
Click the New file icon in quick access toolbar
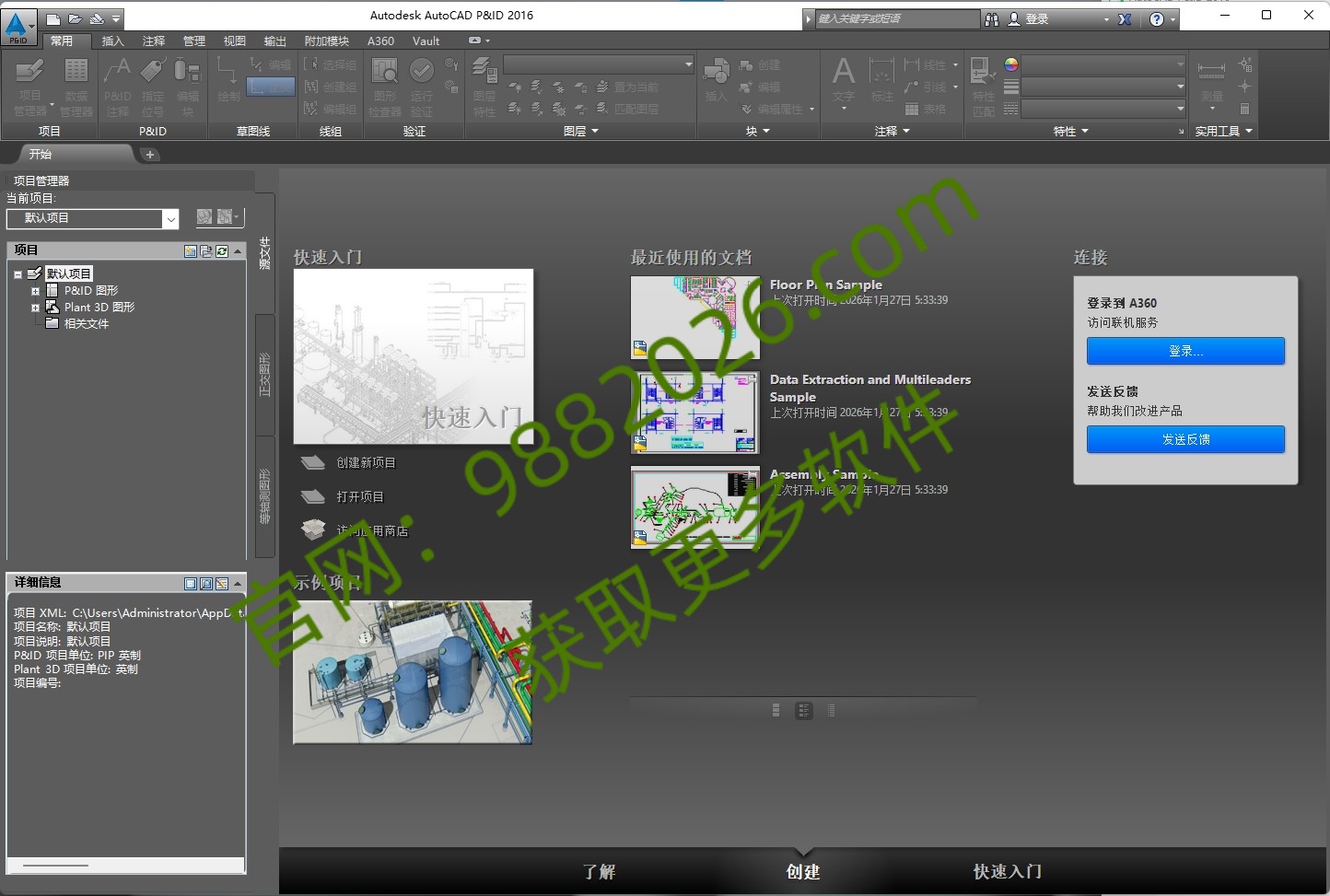[x=54, y=18]
